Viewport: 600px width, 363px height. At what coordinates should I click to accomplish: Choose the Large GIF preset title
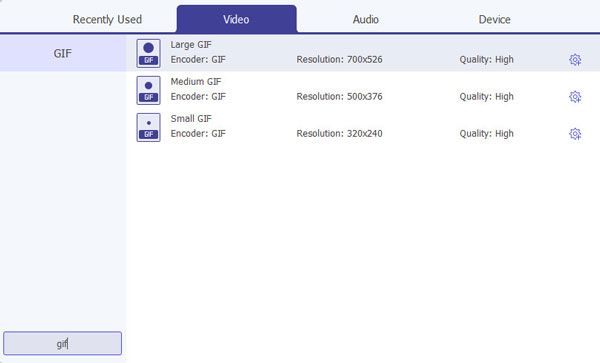tap(191, 45)
